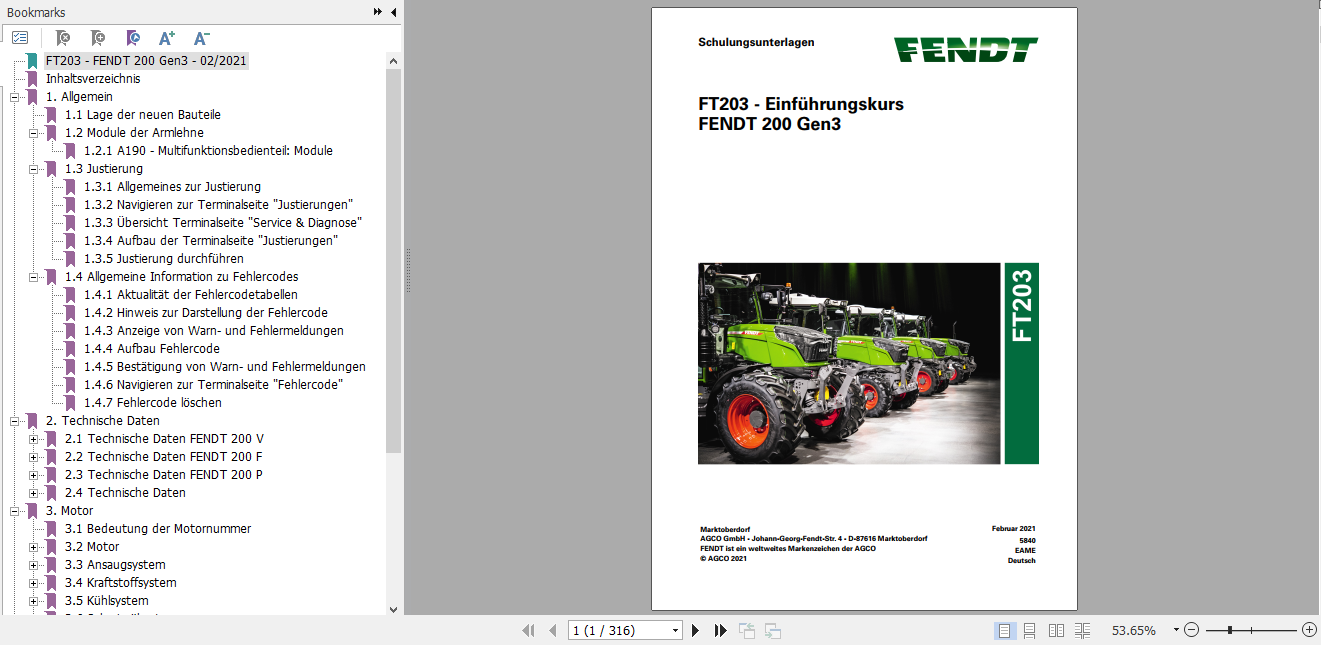Screen dimensions: 1321x645
Task: Collapse the '2. Technische Daten' node
Action: click(14, 421)
